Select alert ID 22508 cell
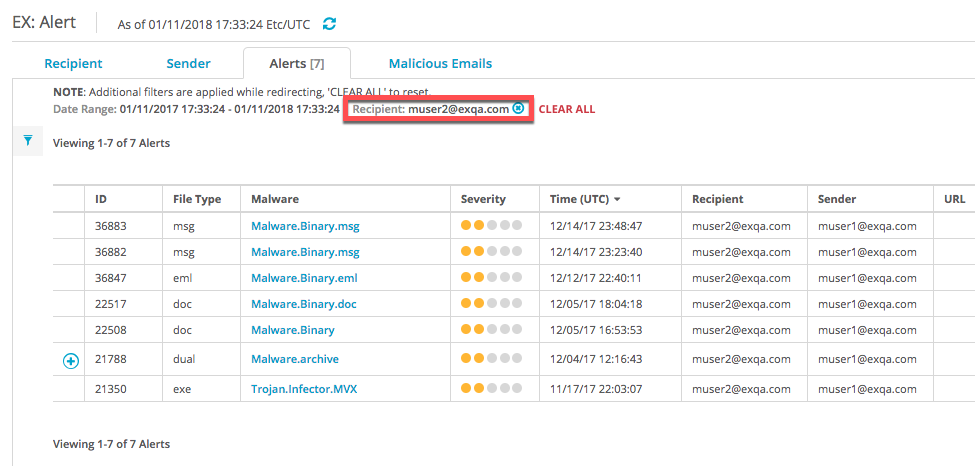 pos(110,330)
